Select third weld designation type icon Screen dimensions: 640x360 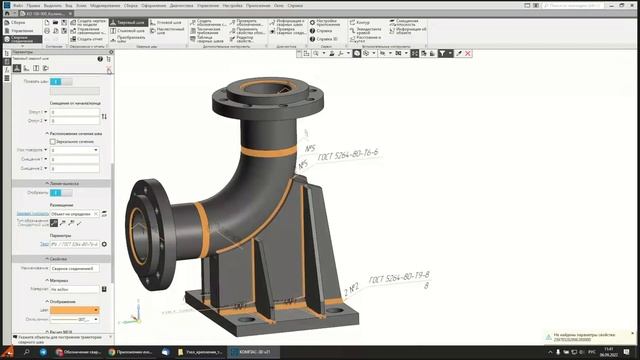click(71, 223)
